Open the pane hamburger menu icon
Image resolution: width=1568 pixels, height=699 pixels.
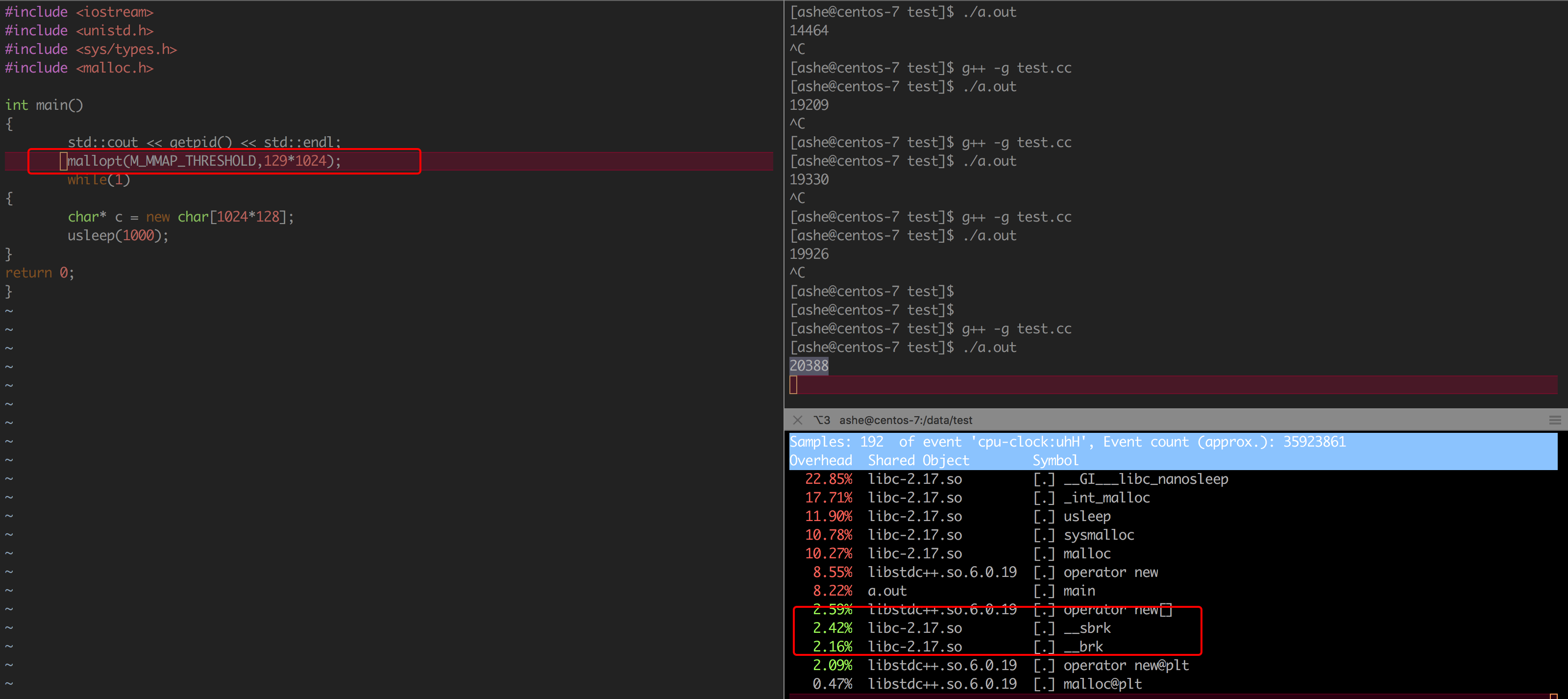(1555, 420)
